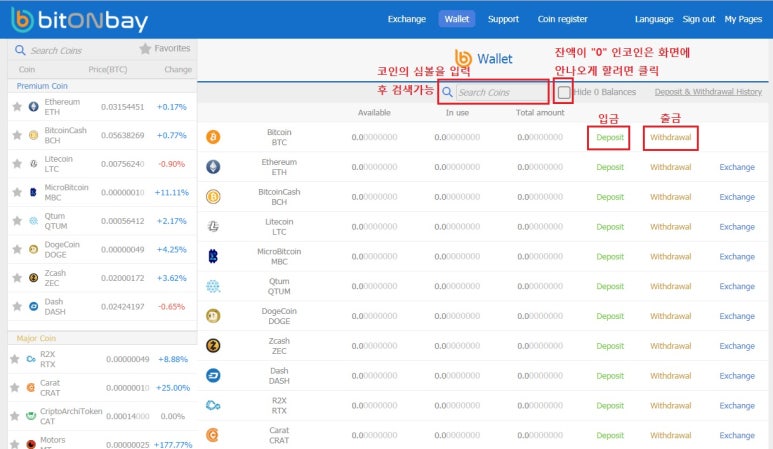Favorite the Dash star in sidebar
Screen dimensions: 773x449
pyautogui.click(x=17, y=307)
